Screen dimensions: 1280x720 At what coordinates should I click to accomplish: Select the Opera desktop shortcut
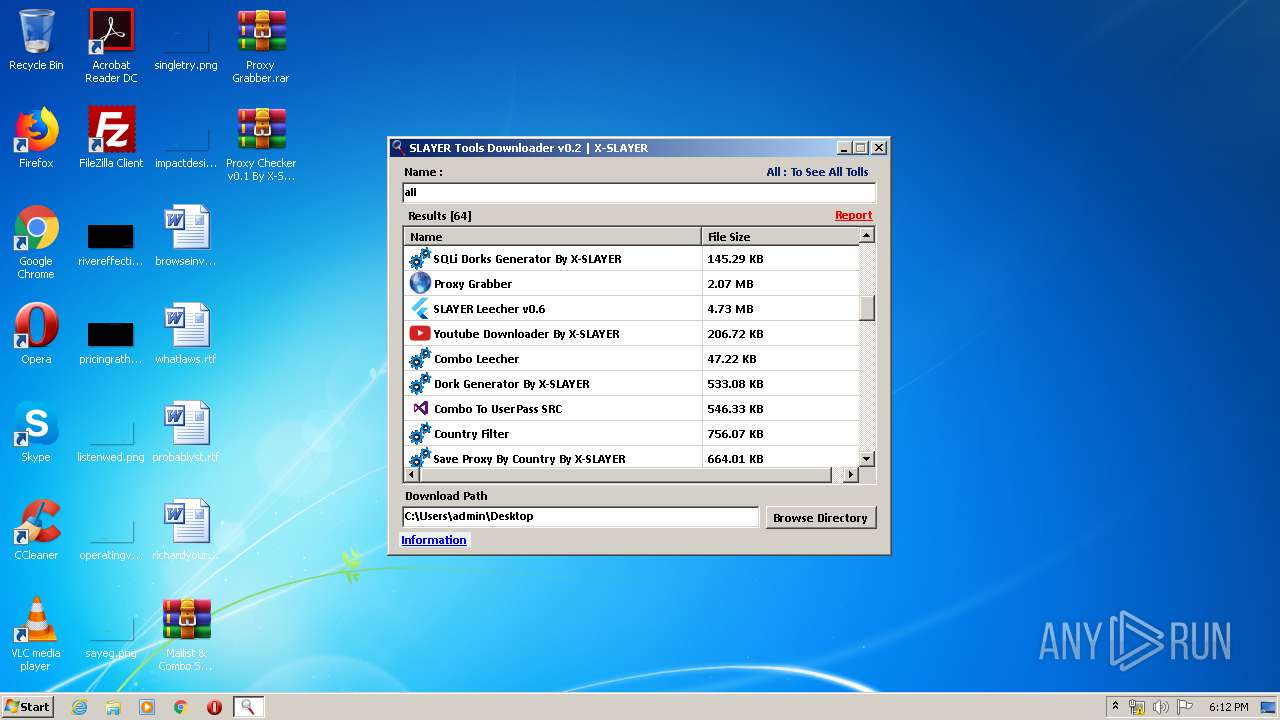click(36, 334)
